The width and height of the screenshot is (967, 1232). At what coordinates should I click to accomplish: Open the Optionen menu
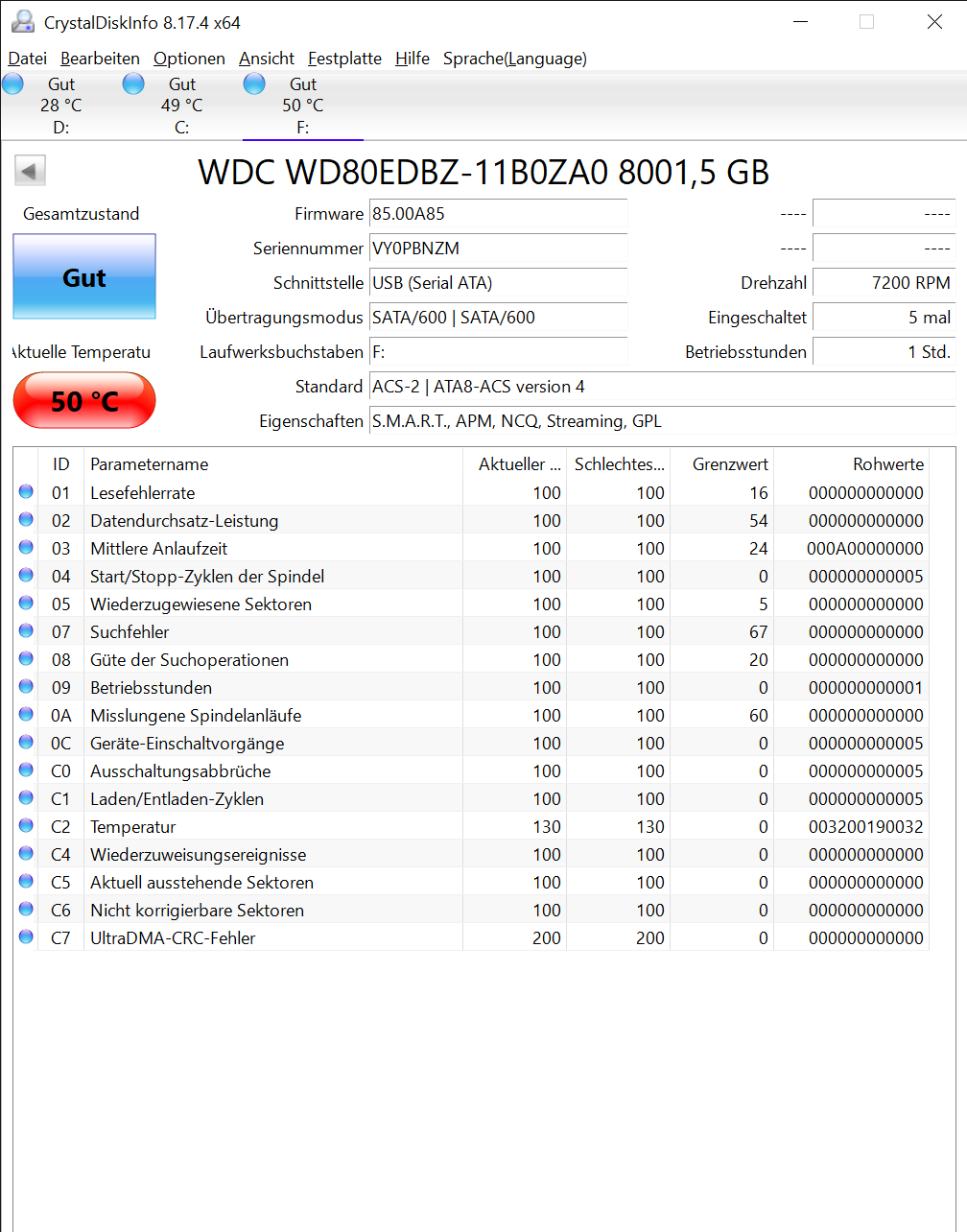coord(189,59)
